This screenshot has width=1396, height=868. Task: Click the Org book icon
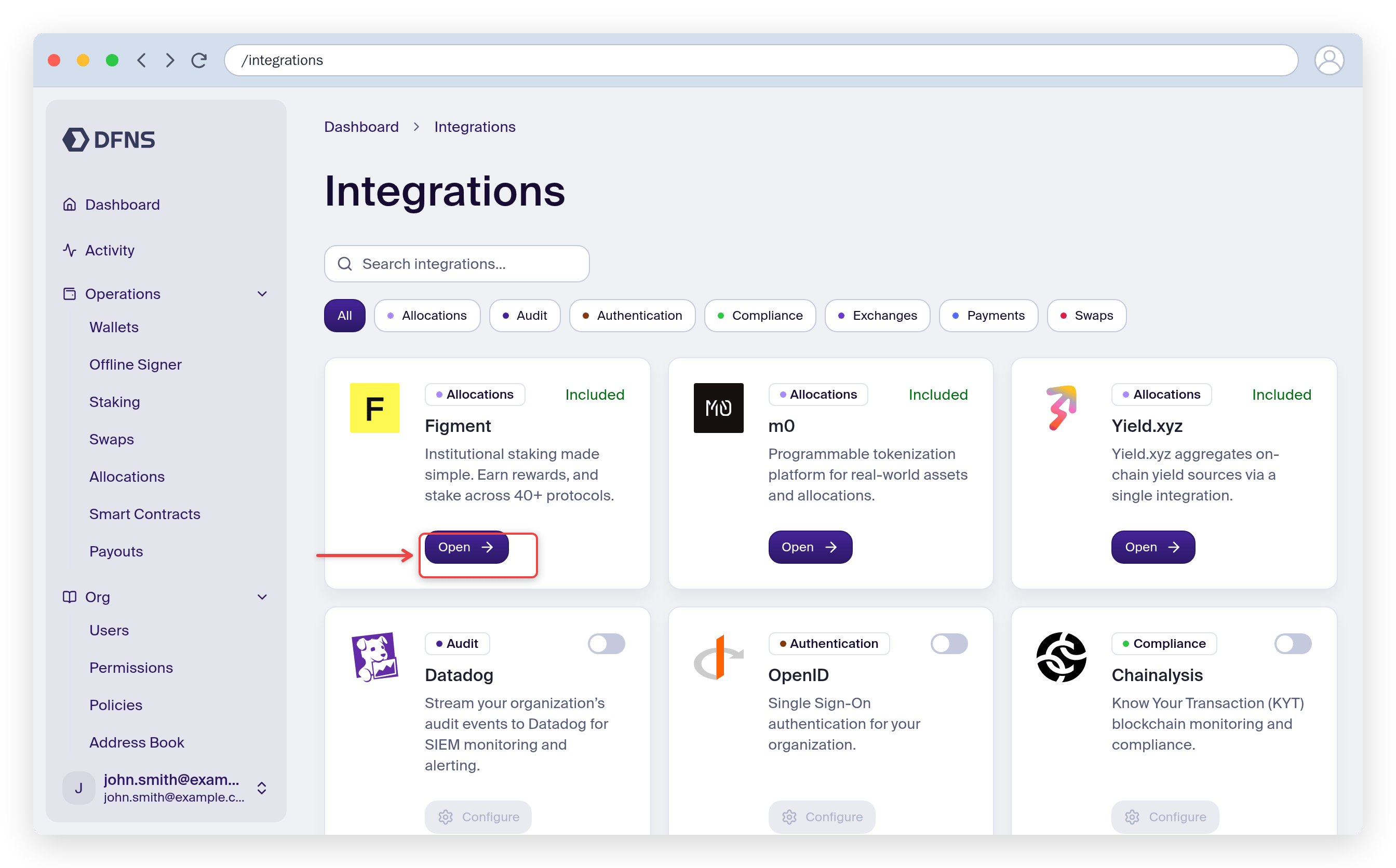70,597
